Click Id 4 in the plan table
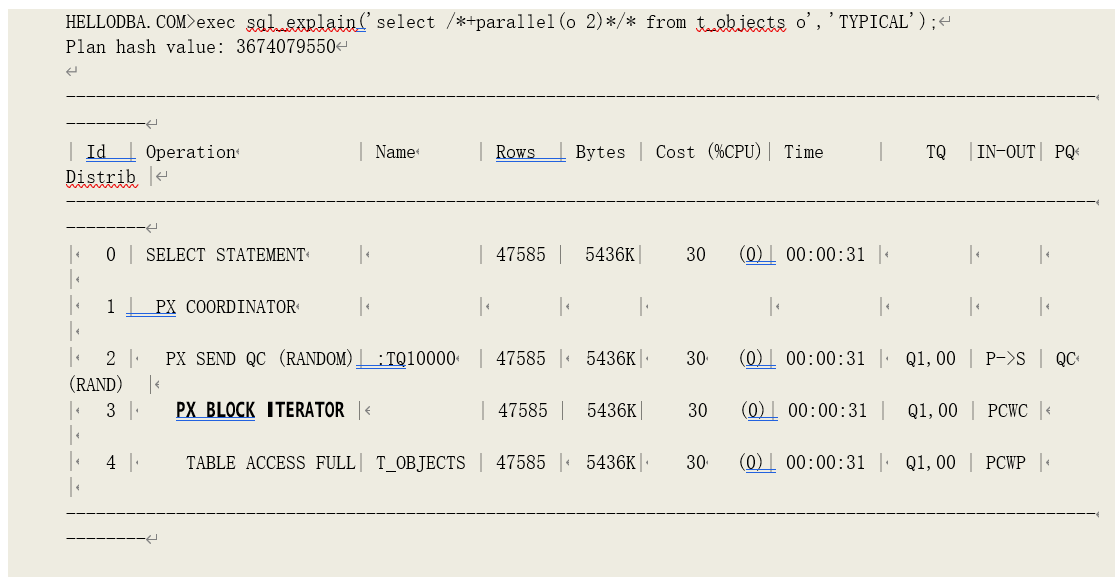1115x577 pixels. tap(110, 463)
